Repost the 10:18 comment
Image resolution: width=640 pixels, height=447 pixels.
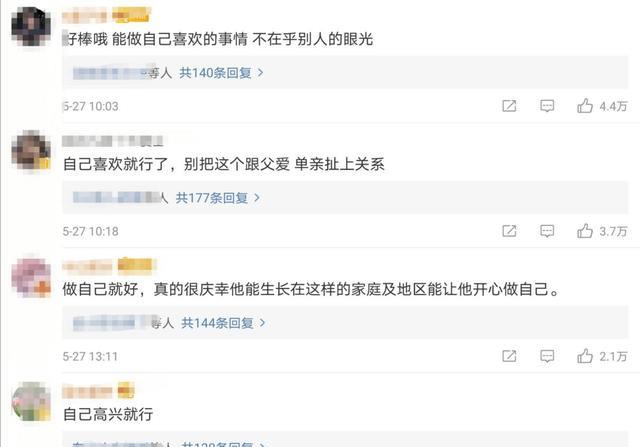pos(509,231)
